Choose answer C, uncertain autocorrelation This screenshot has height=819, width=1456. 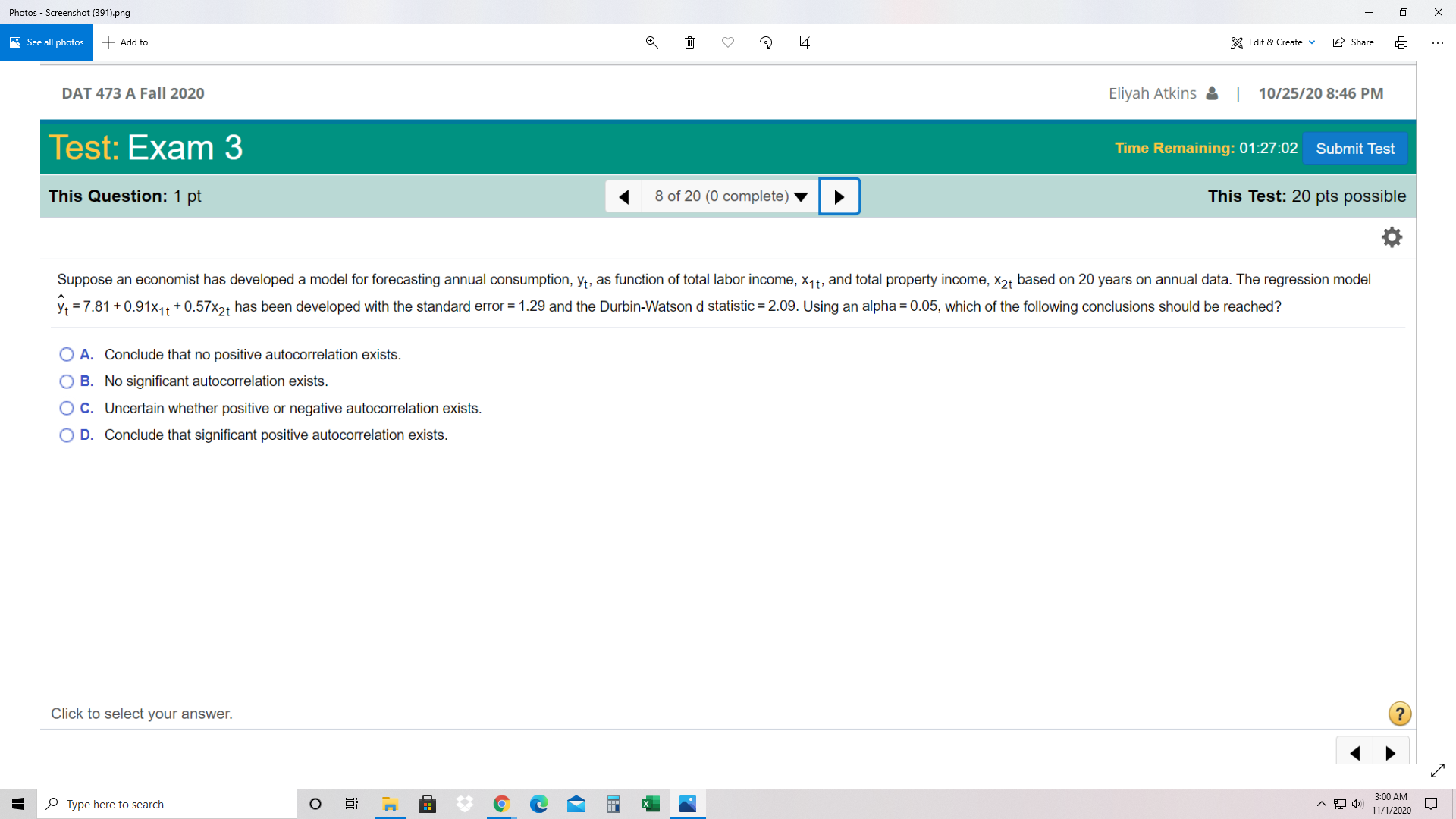67,408
